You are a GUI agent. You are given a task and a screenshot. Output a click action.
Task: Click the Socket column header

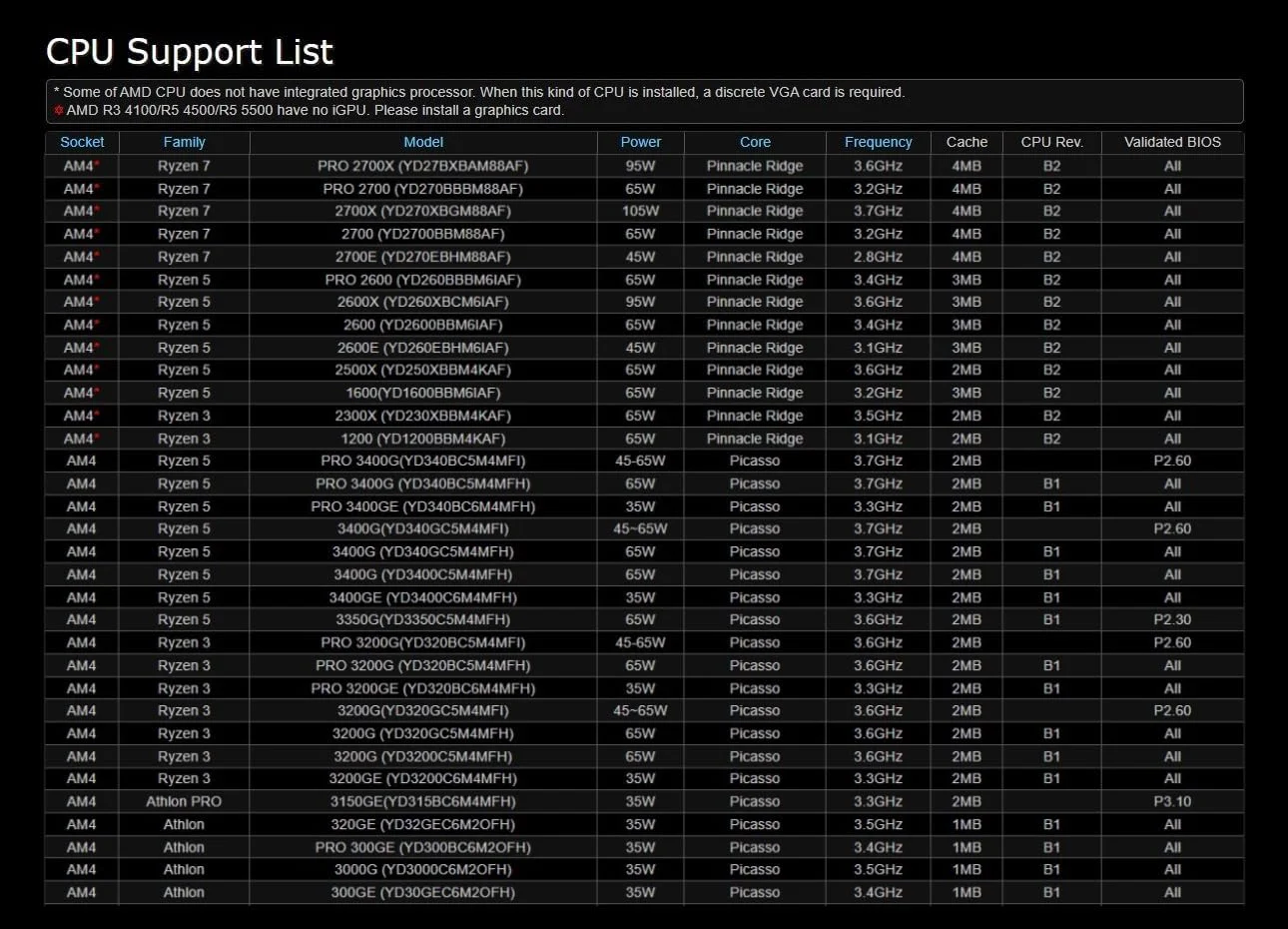[82, 142]
